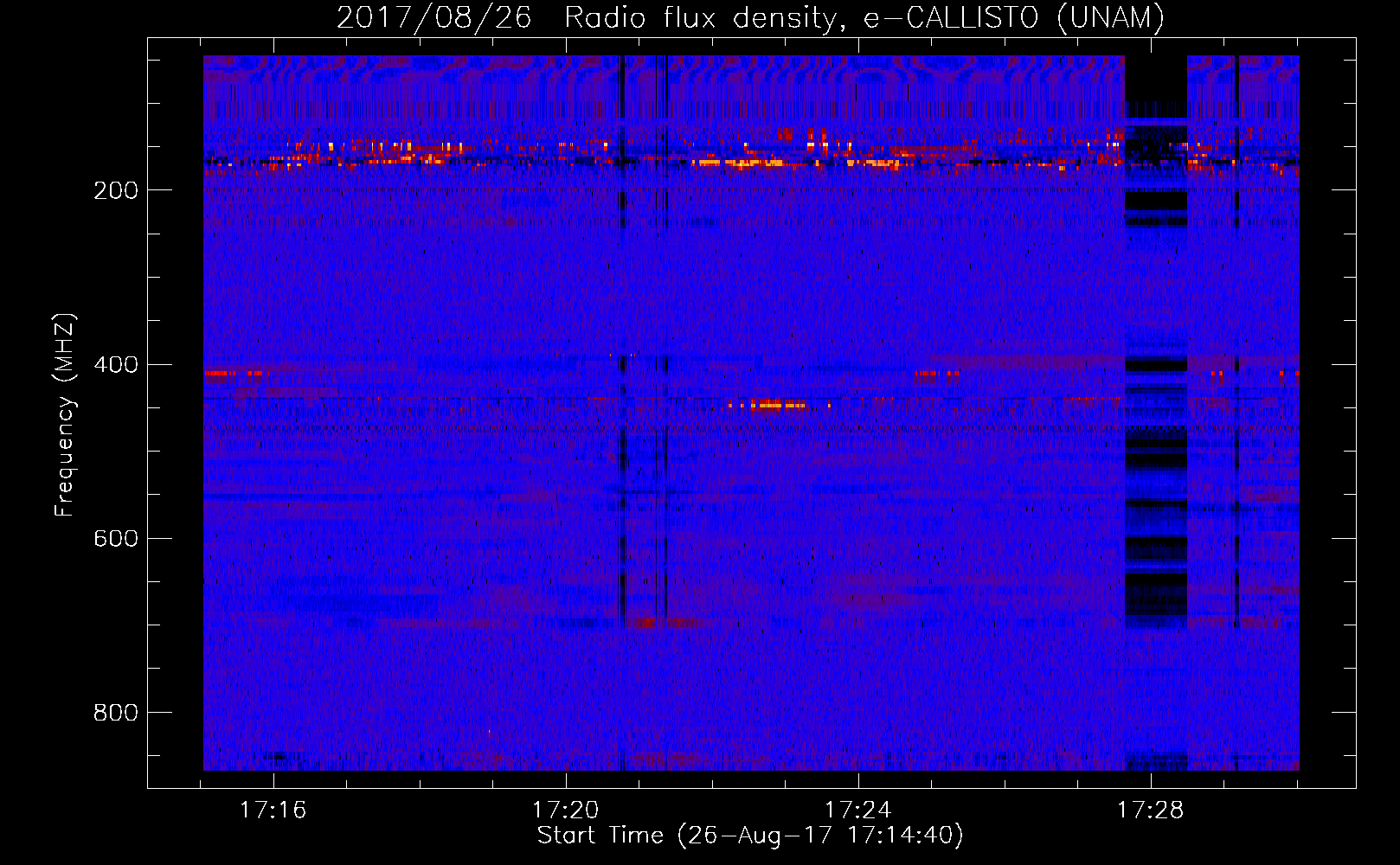Image resolution: width=1400 pixels, height=865 pixels.
Task: Click the 200 frequency tick label
Action: coord(116,191)
